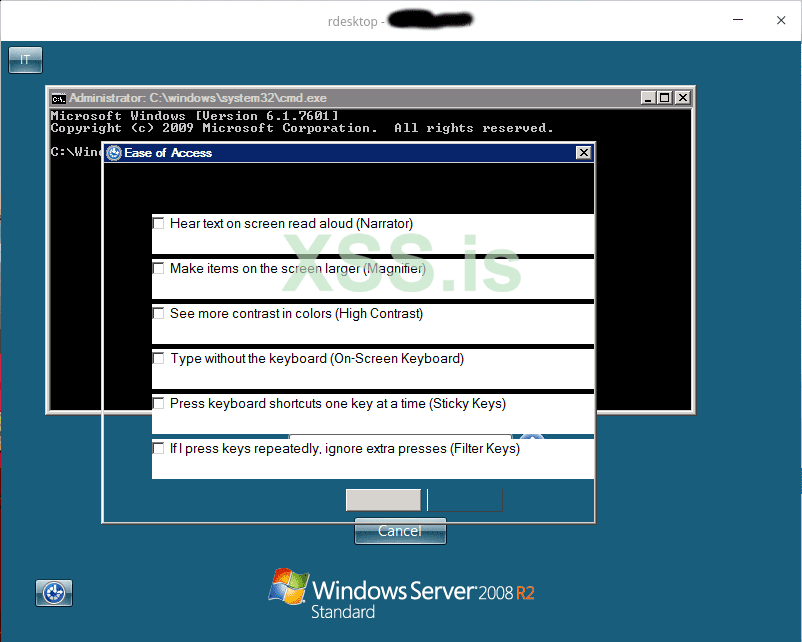The image size is (802, 642).
Task: Enable Magnifier screen larger checkbox
Action: click(159, 269)
